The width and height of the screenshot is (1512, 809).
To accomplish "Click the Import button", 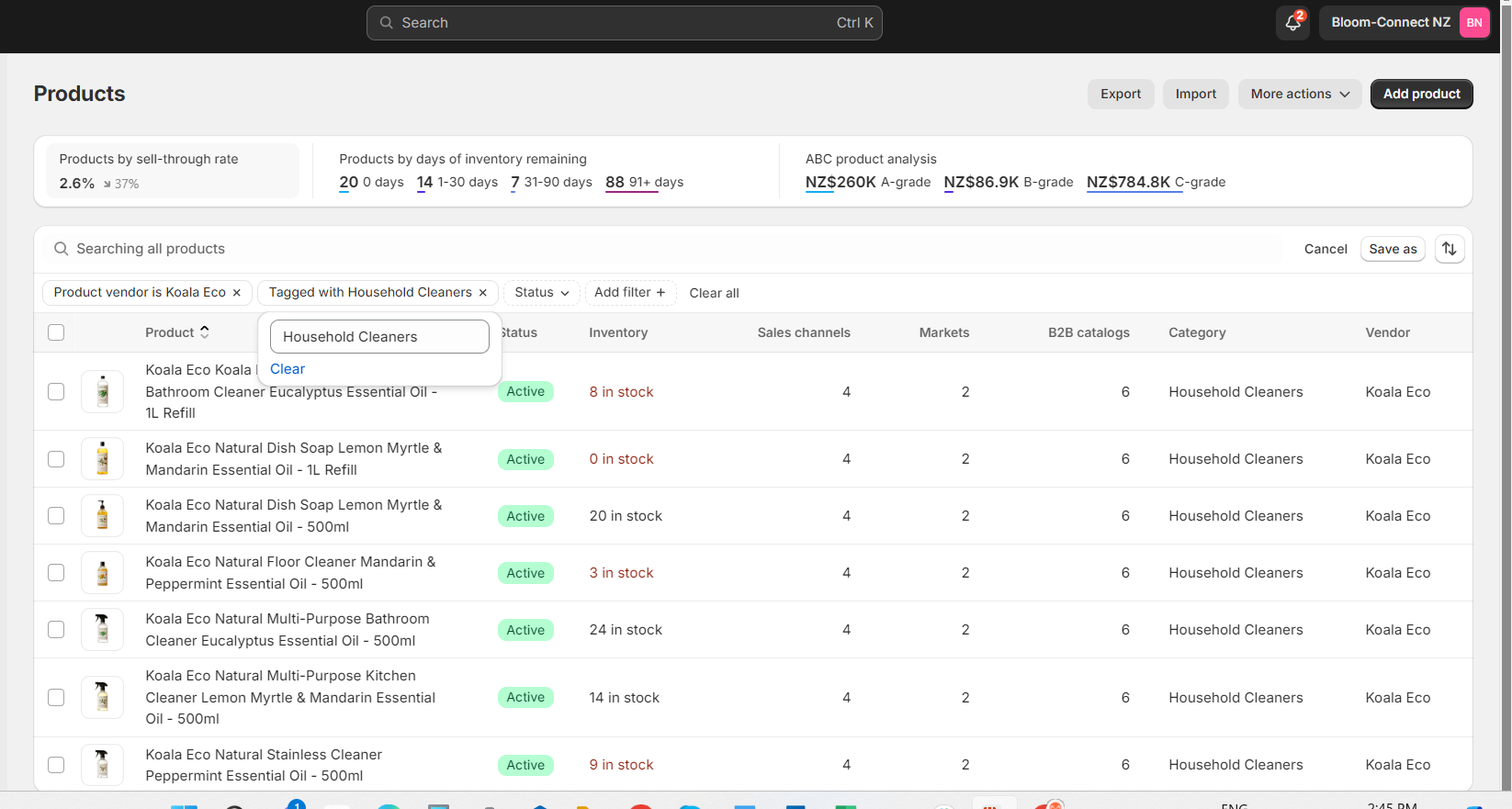I will tap(1195, 94).
